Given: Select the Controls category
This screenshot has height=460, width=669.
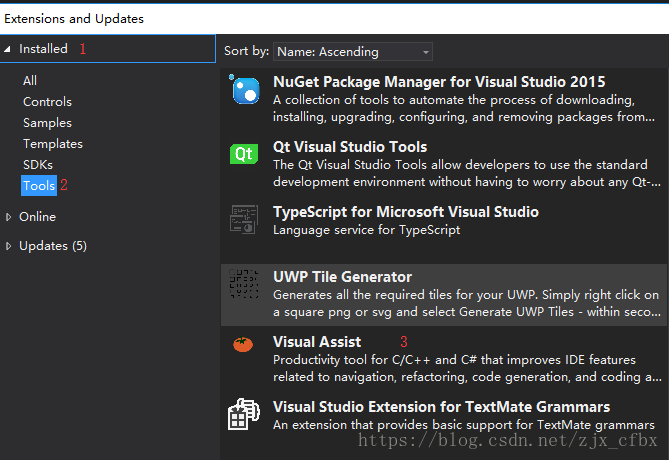Looking at the screenshot, I should (47, 102).
